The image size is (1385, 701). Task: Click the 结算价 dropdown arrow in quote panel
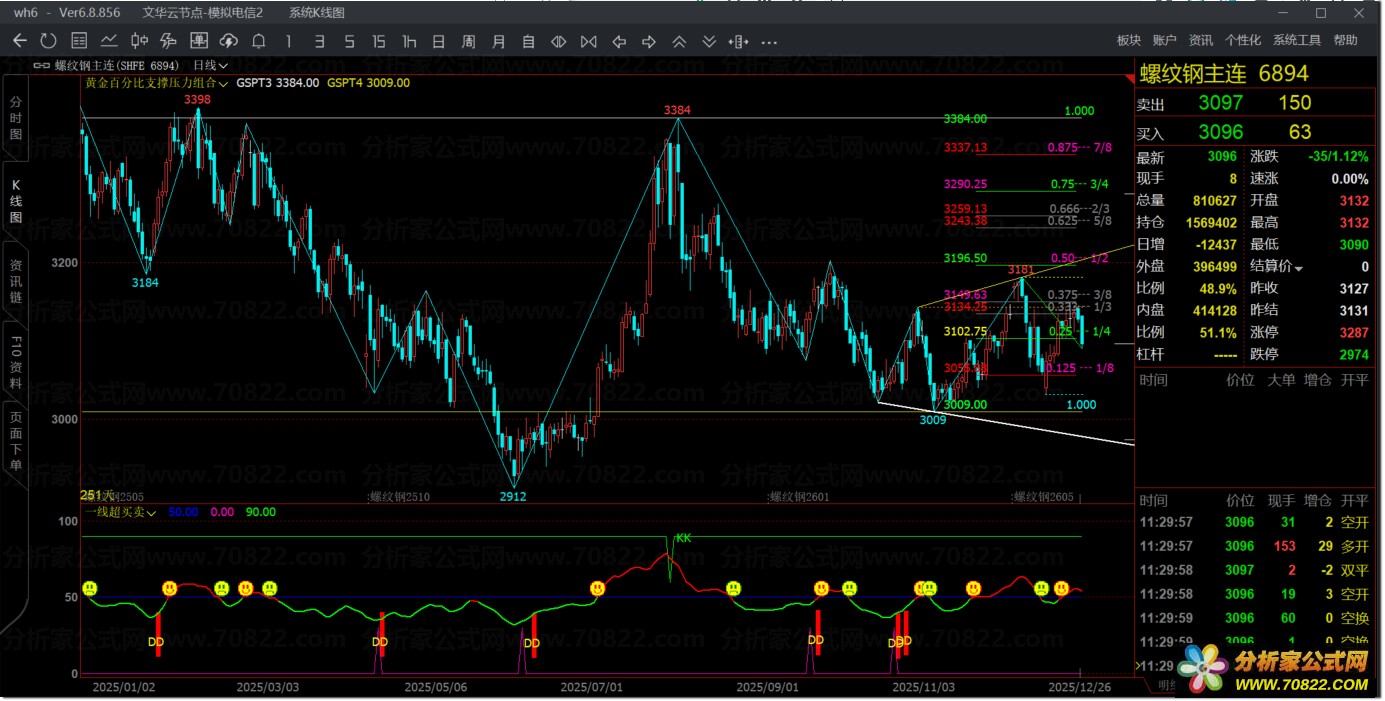[x=1299, y=268]
